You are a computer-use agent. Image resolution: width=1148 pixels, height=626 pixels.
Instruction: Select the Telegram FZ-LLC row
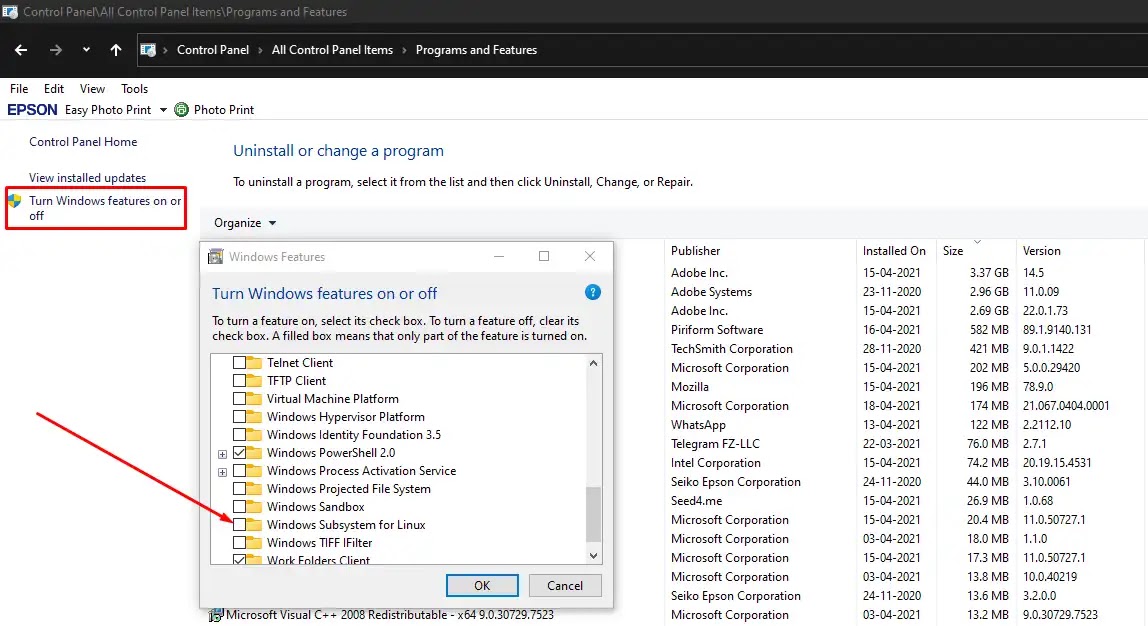[715, 444]
